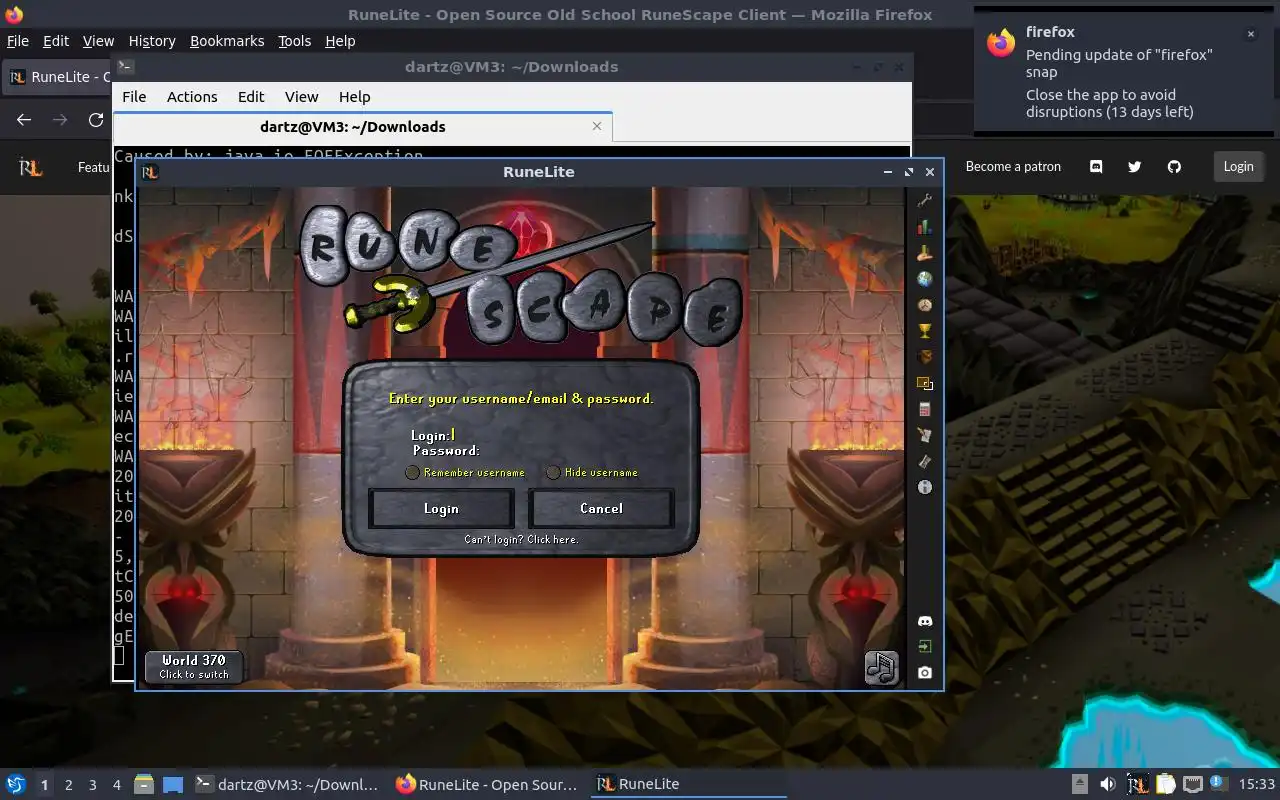The image size is (1280, 800).
Task: Open the Firefox File menu
Action: (x=18, y=41)
